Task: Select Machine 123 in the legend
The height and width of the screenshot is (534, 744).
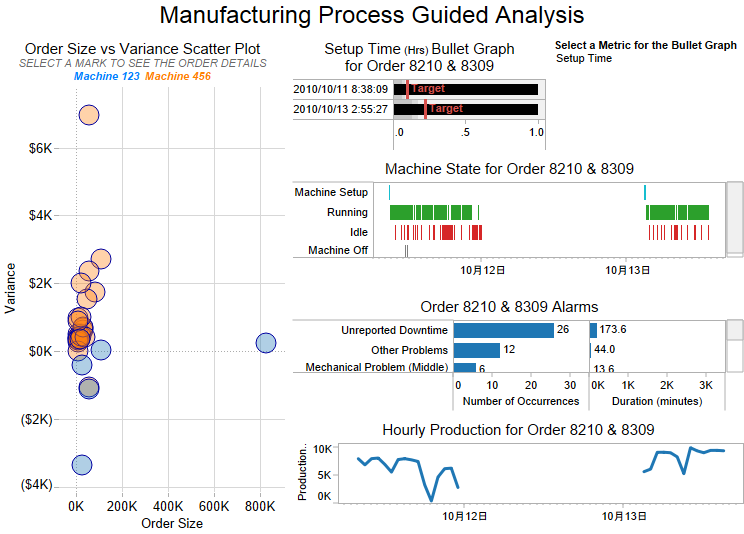Action: point(106,77)
